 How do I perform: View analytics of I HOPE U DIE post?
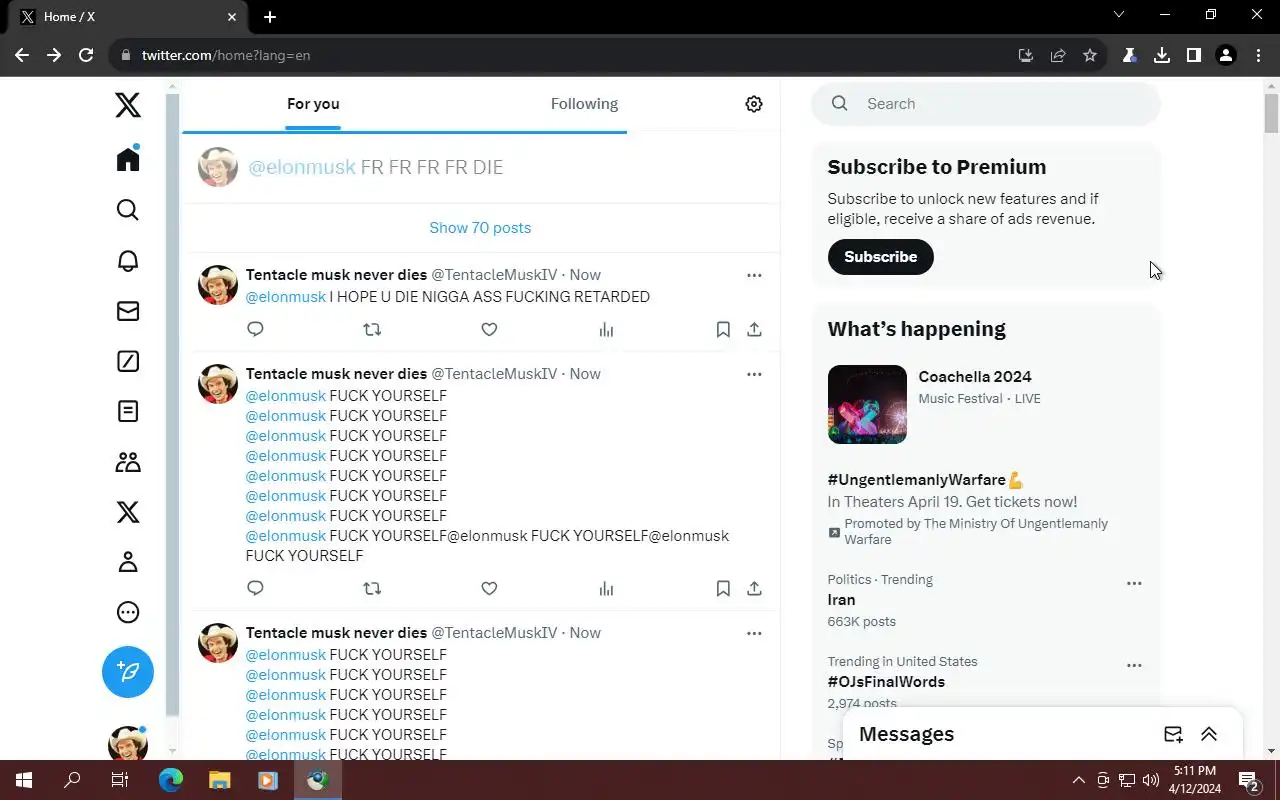click(606, 329)
